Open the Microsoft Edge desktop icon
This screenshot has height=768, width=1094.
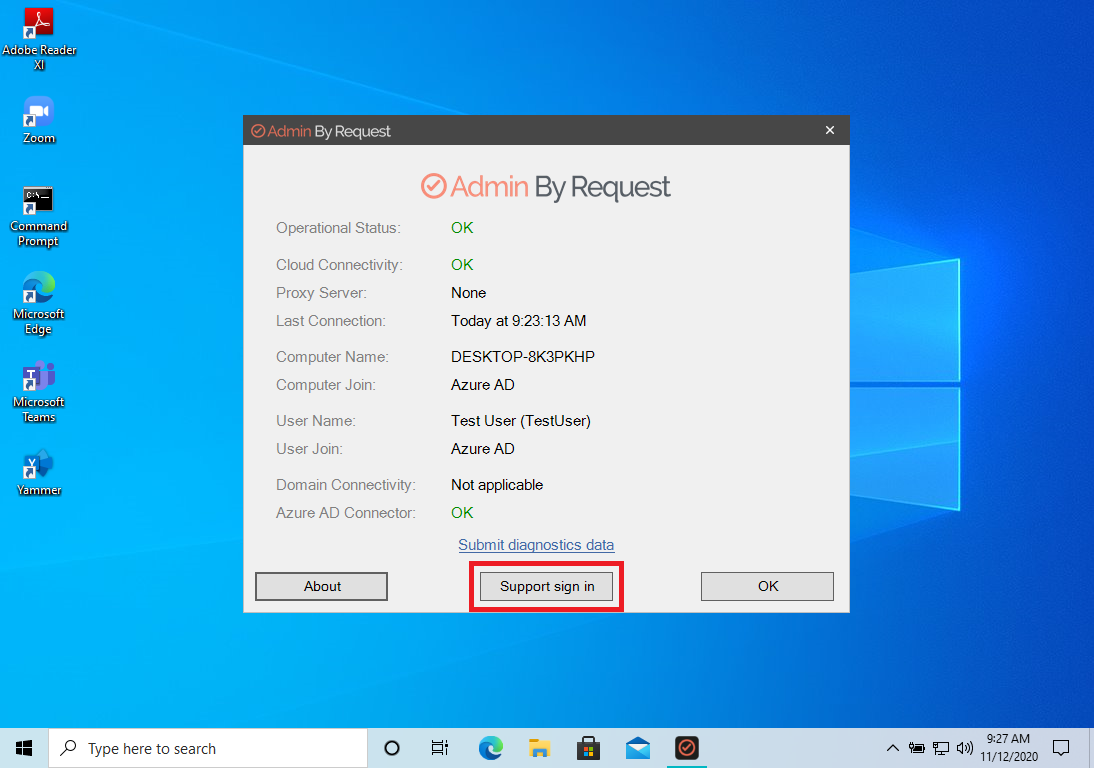(x=38, y=304)
